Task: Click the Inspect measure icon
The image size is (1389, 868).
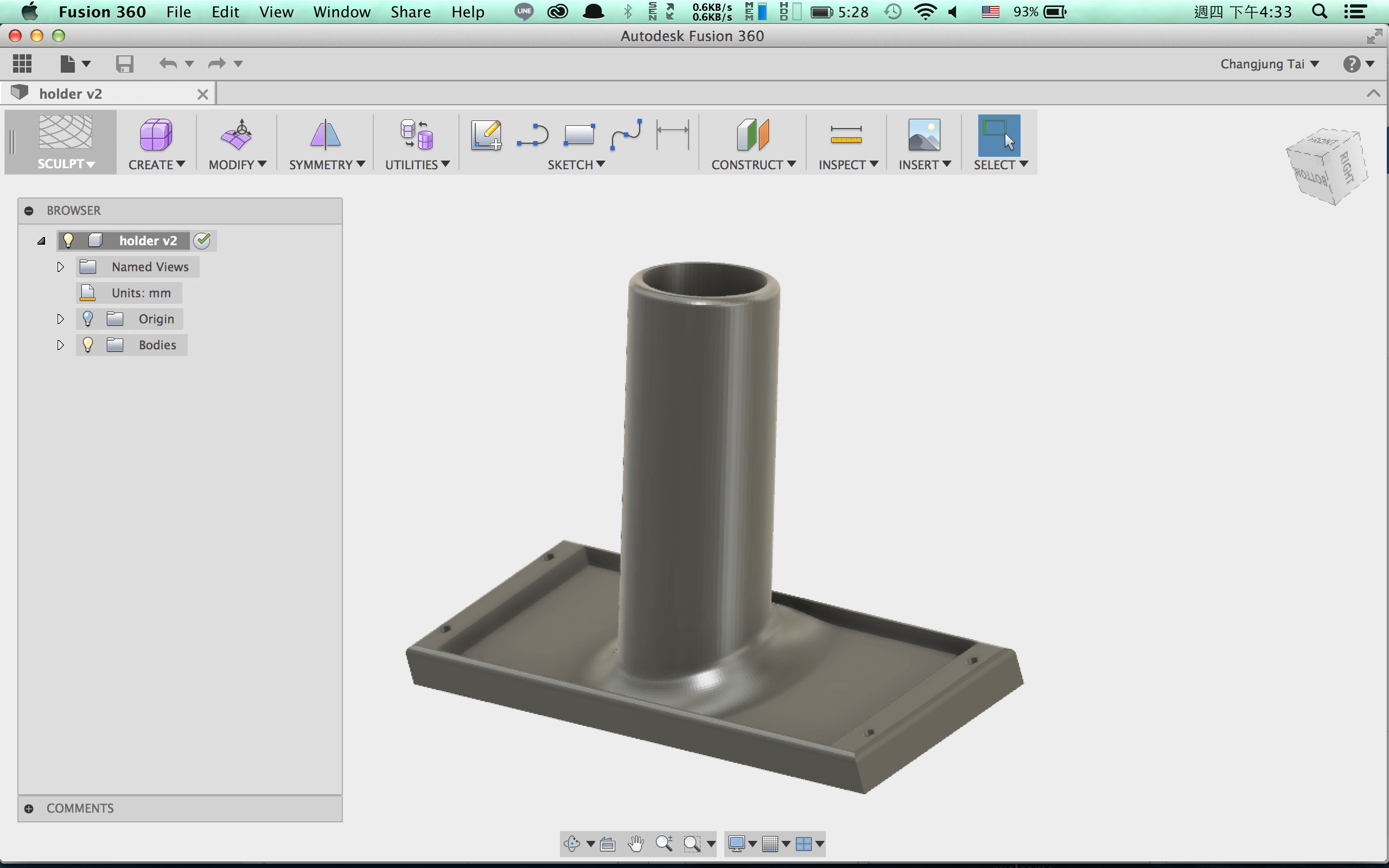Action: (x=846, y=135)
